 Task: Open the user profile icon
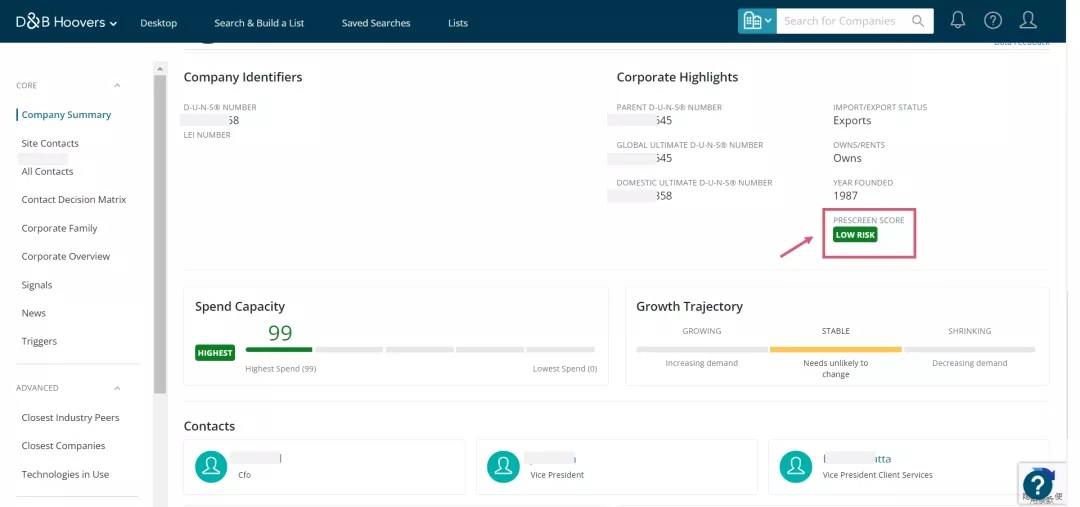coord(1027,21)
